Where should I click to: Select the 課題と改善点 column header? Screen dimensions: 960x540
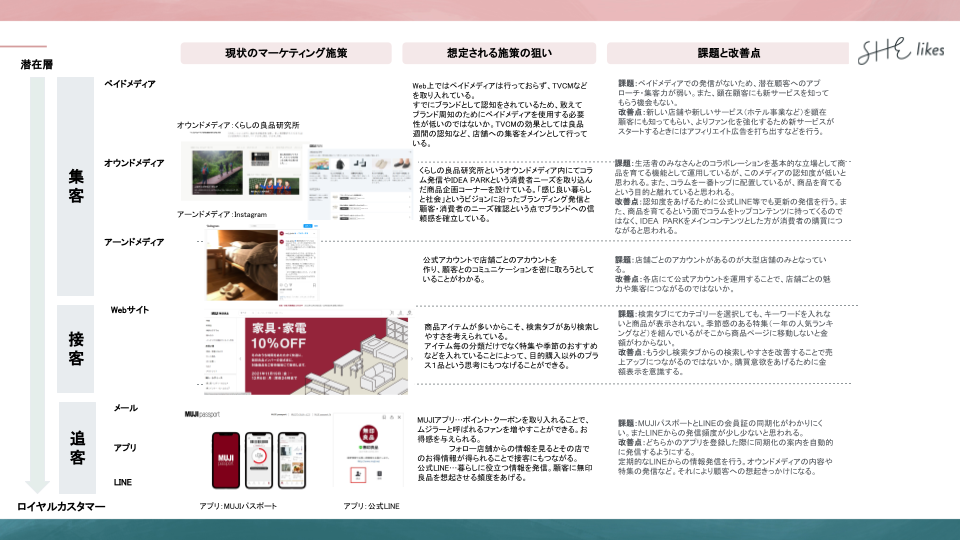[728, 53]
